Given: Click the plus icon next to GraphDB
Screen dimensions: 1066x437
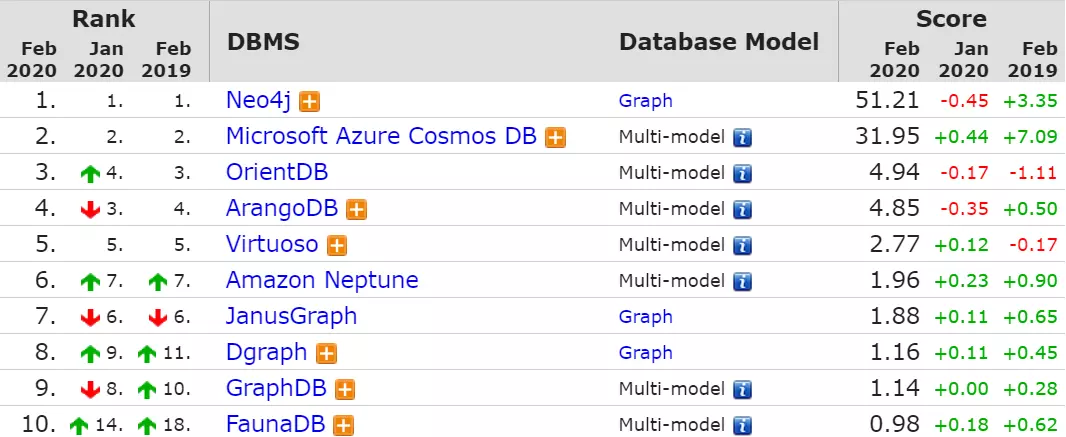Looking at the screenshot, I should (x=345, y=389).
